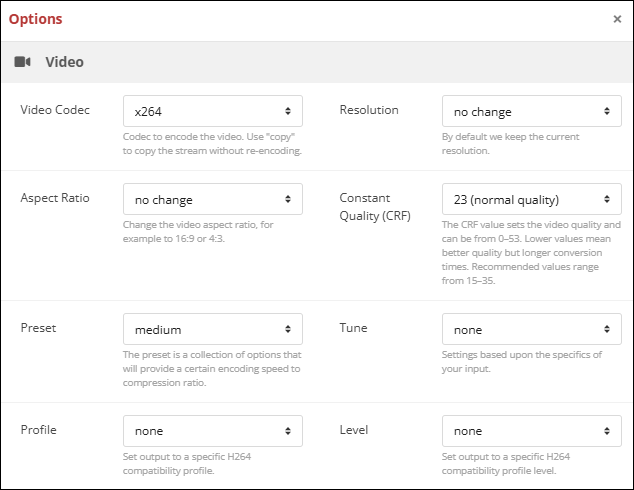
Task: Click the 'Settings based upon the specifics' help text
Action: 522,362
